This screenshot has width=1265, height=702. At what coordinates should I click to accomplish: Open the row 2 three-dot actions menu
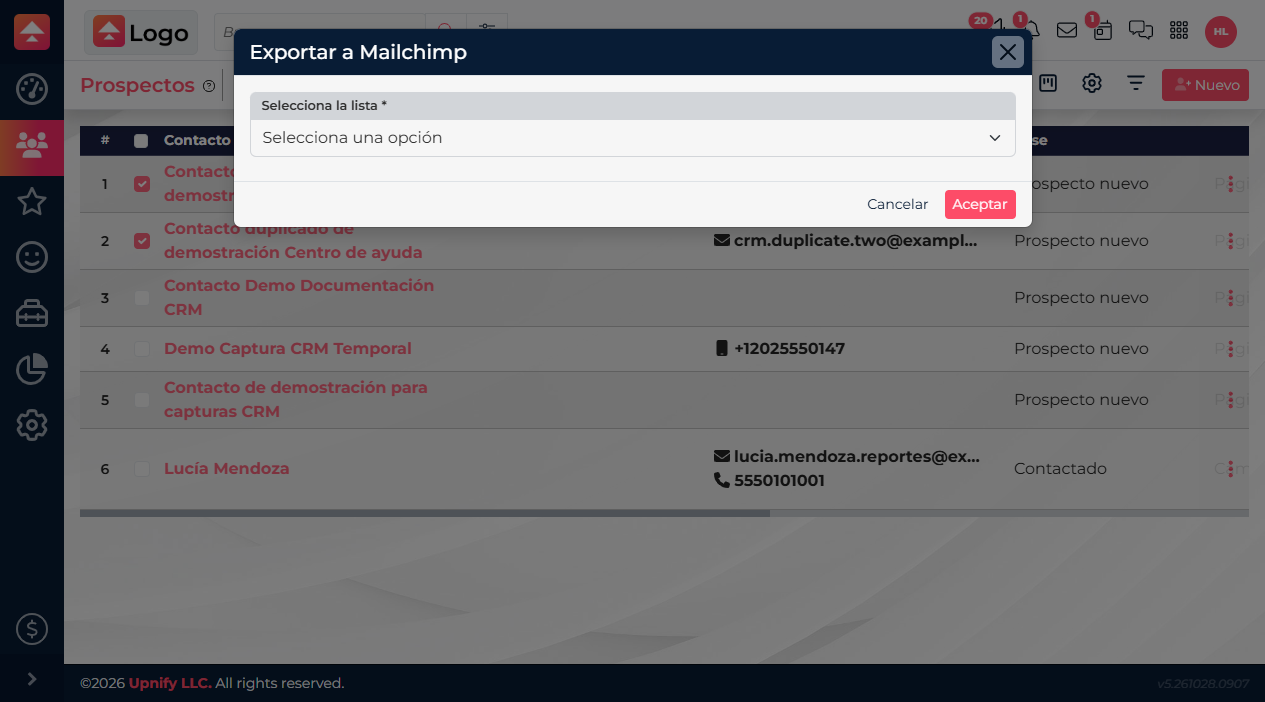click(1232, 241)
